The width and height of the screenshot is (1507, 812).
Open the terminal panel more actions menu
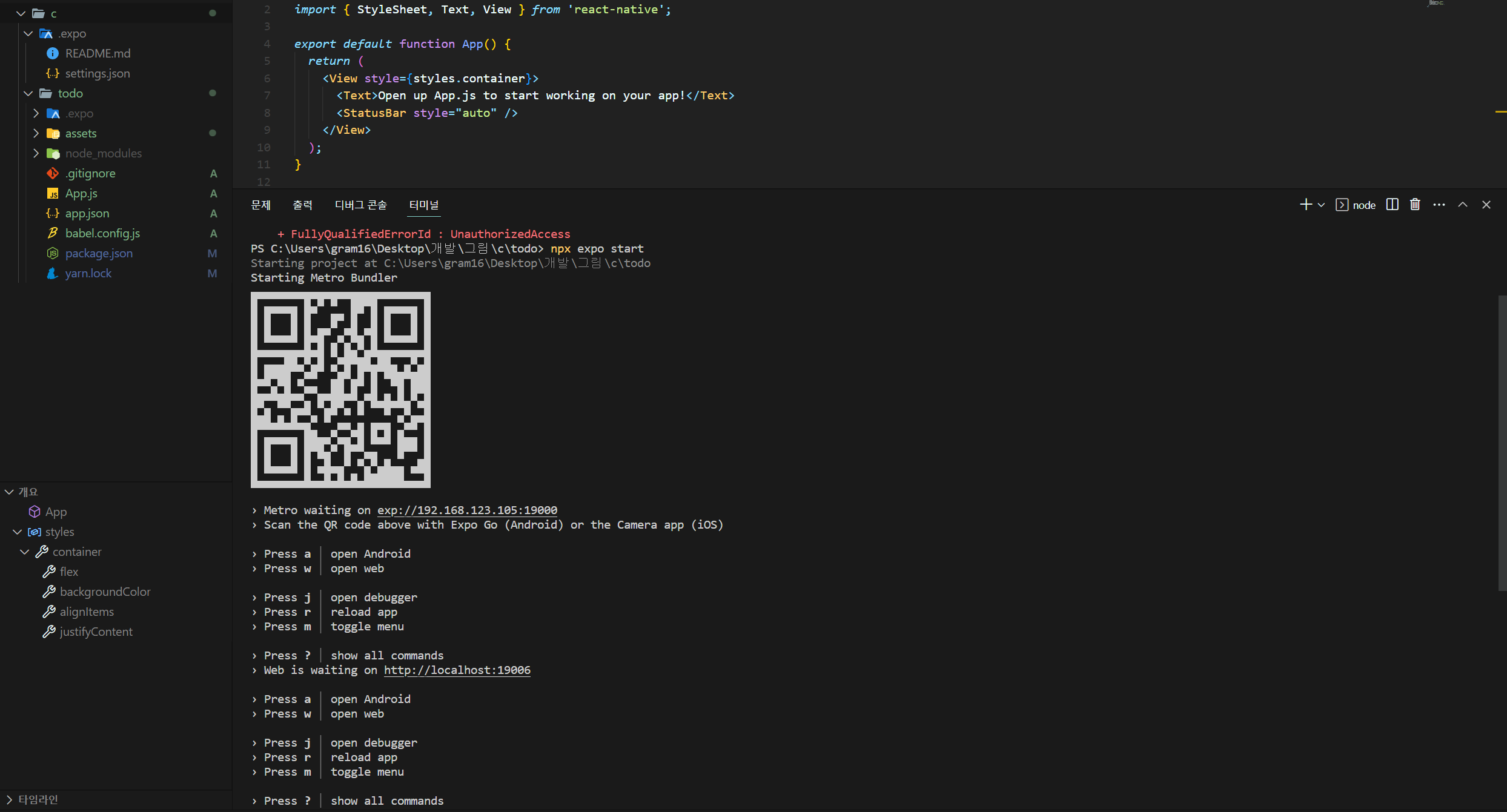pyautogui.click(x=1439, y=205)
